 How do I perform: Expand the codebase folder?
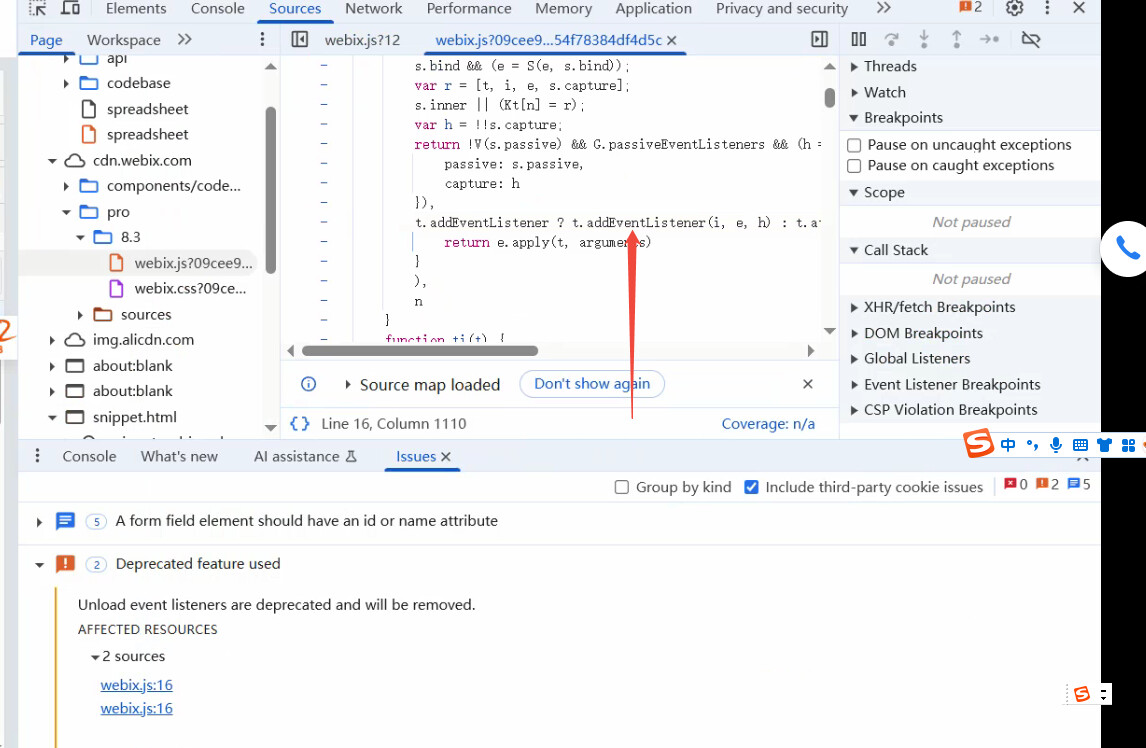pyautogui.click(x=66, y=83)
